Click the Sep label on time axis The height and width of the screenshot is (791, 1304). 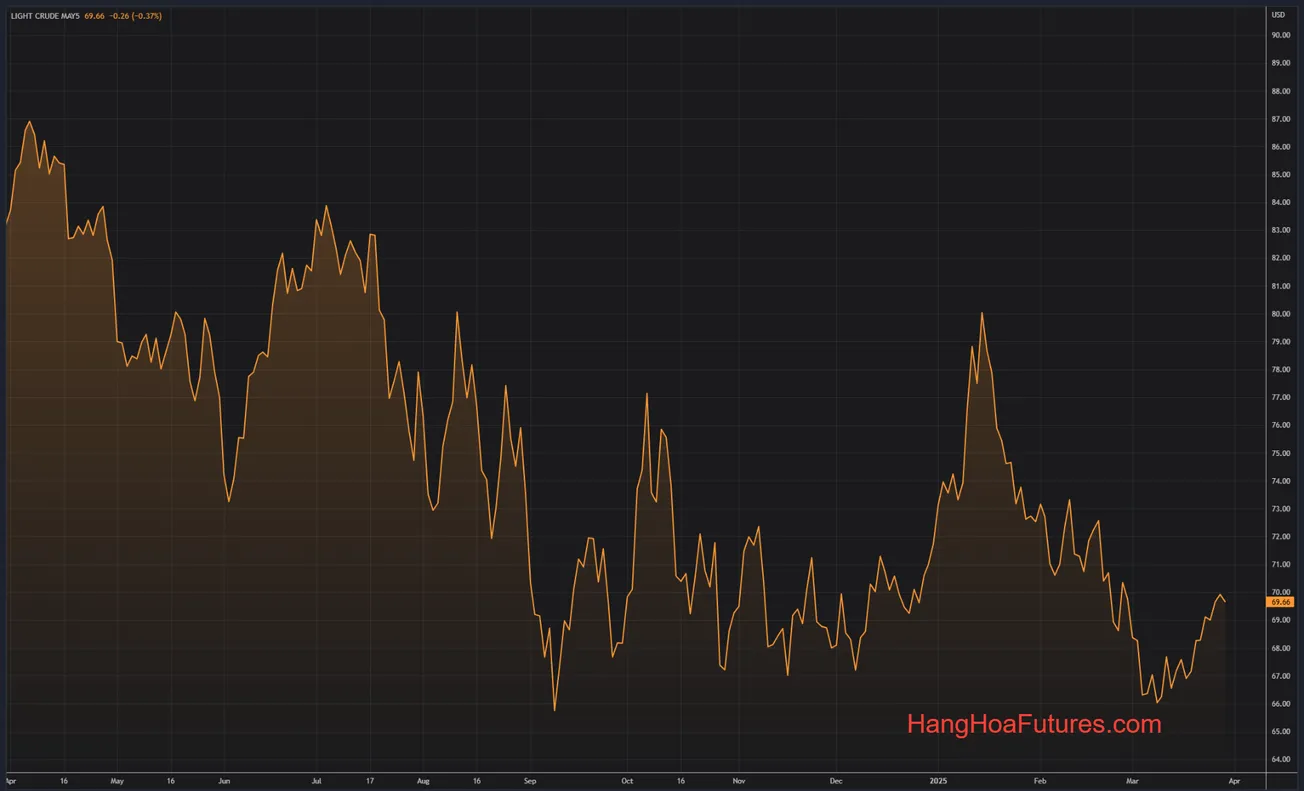tap(530, 780)
